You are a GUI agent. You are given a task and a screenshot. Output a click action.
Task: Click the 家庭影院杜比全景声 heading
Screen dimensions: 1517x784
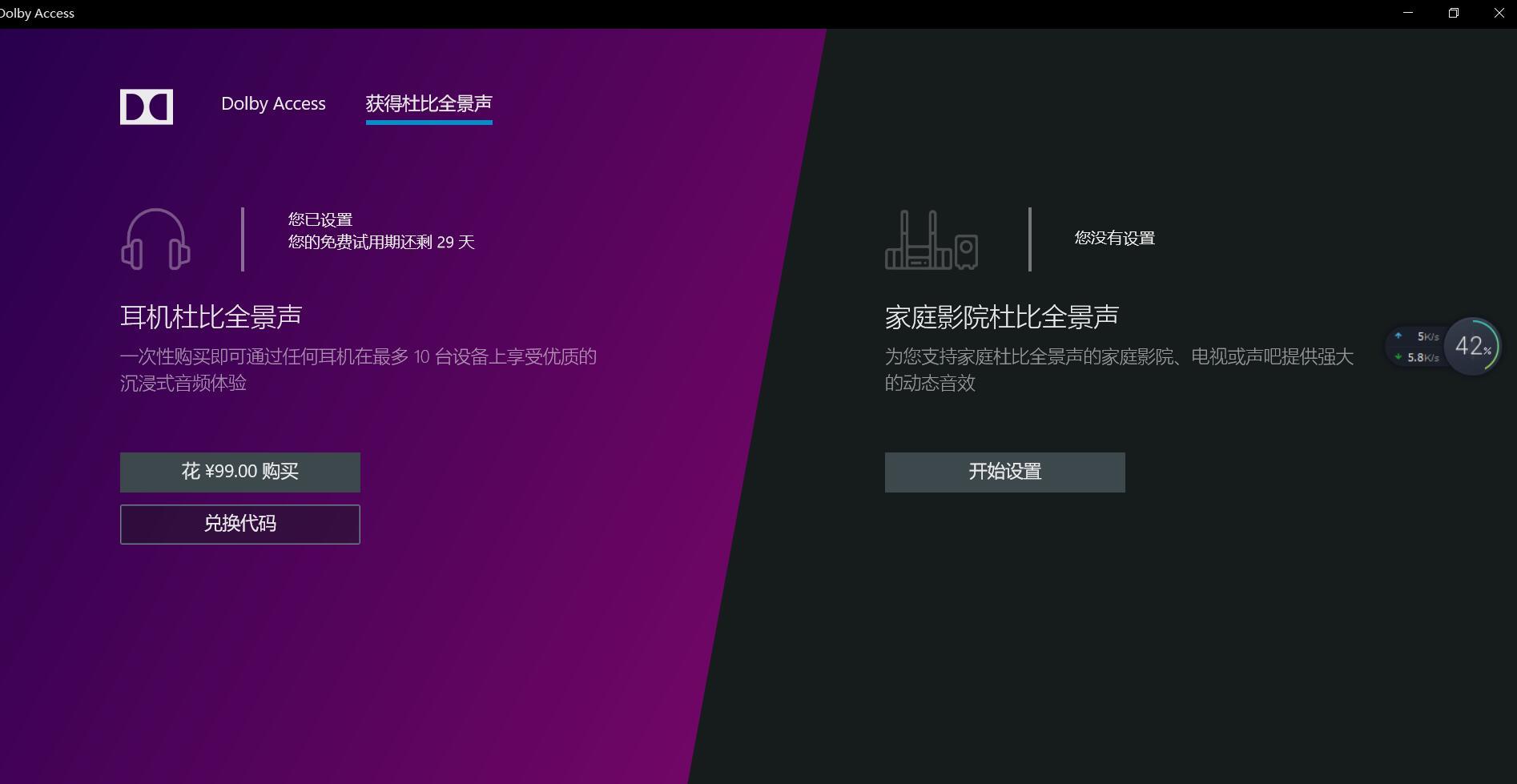click(1002, 316)
